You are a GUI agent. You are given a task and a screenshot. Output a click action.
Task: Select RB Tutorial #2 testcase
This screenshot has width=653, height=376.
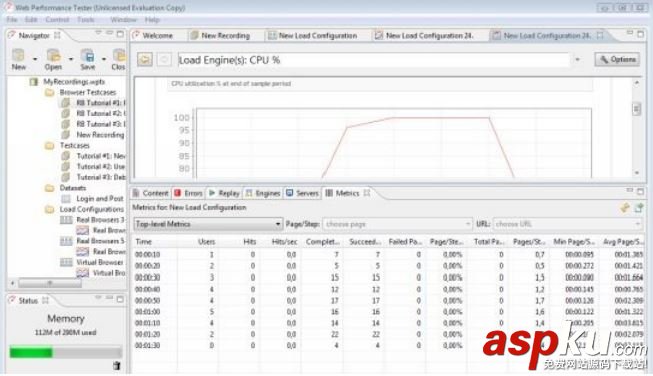(100, 113)
